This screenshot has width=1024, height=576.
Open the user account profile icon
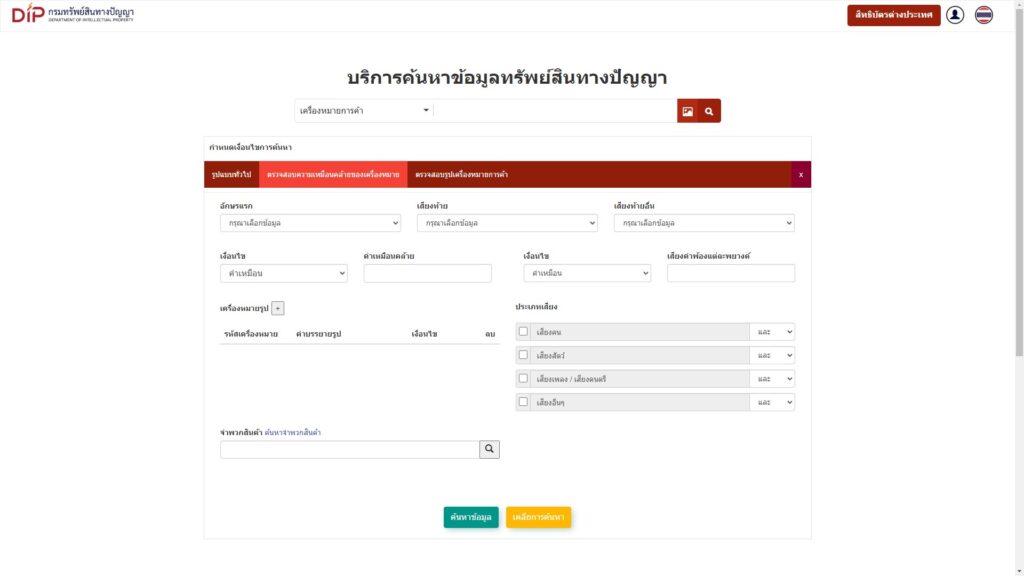(955, 15)
